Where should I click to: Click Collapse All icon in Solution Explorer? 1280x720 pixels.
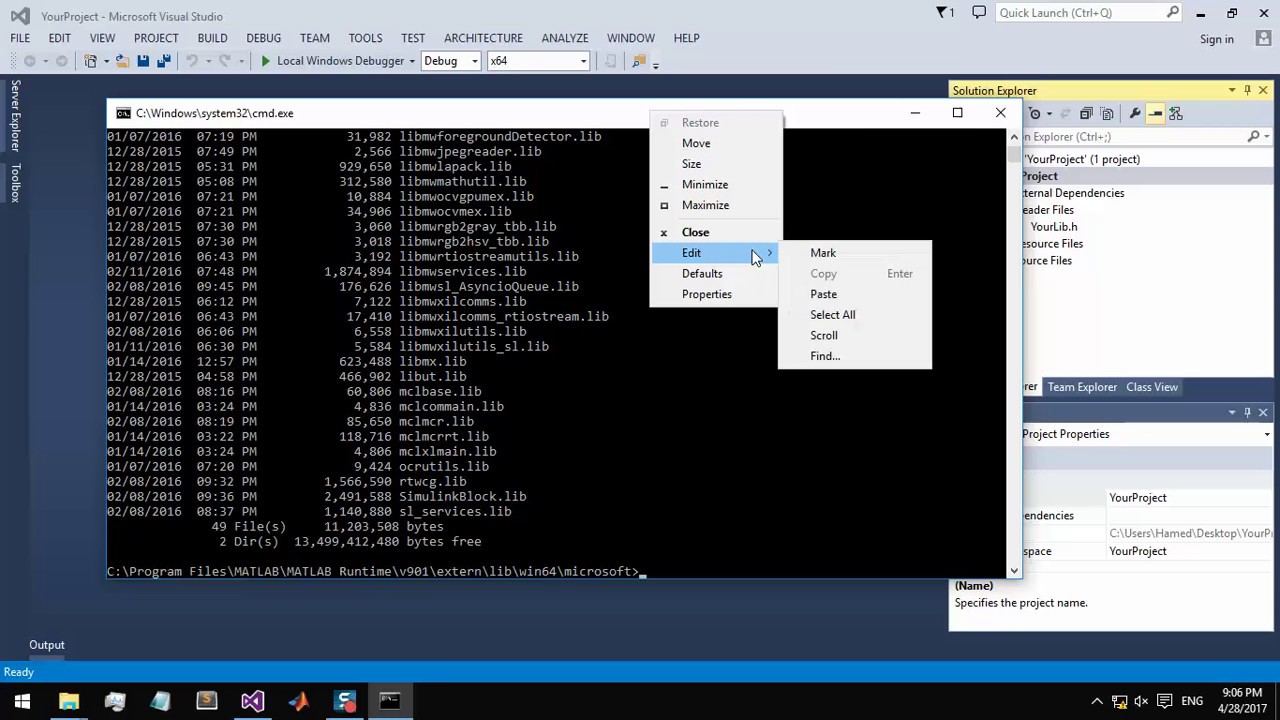tap(1086, 114)
